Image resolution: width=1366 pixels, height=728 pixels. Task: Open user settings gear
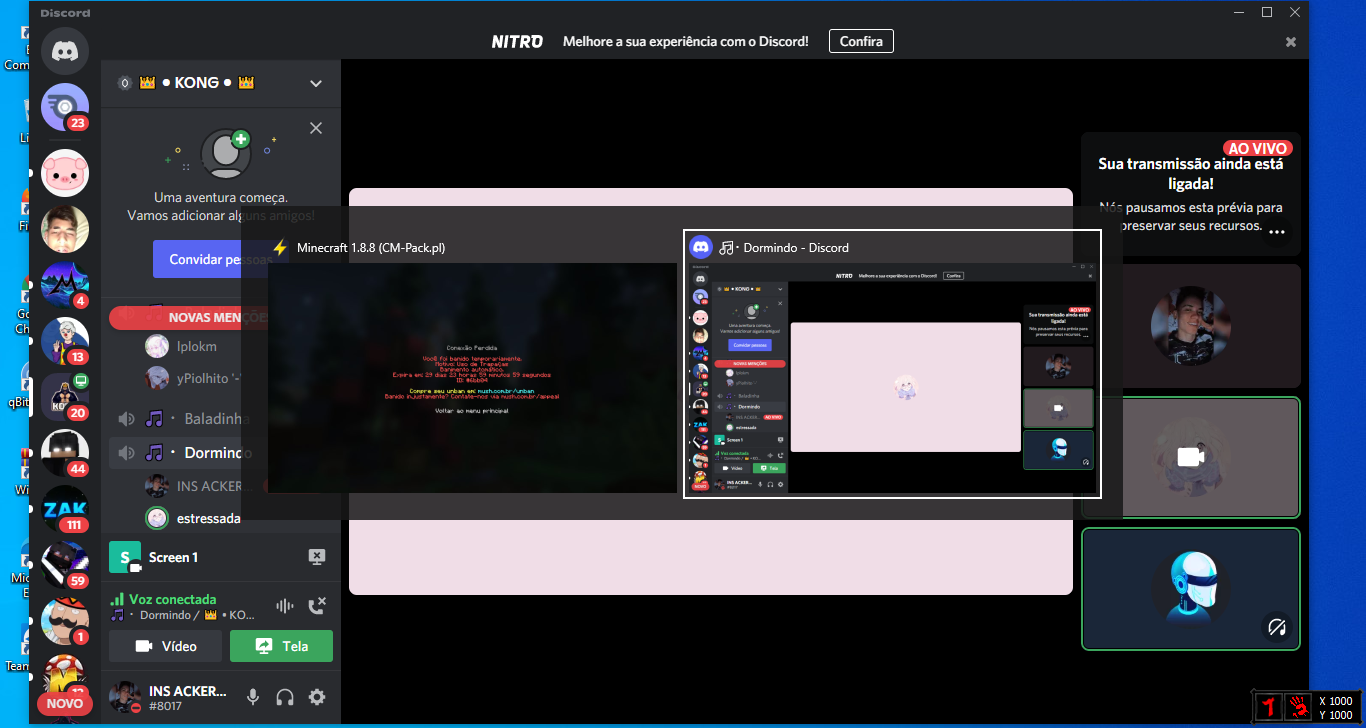click(317, 697)
